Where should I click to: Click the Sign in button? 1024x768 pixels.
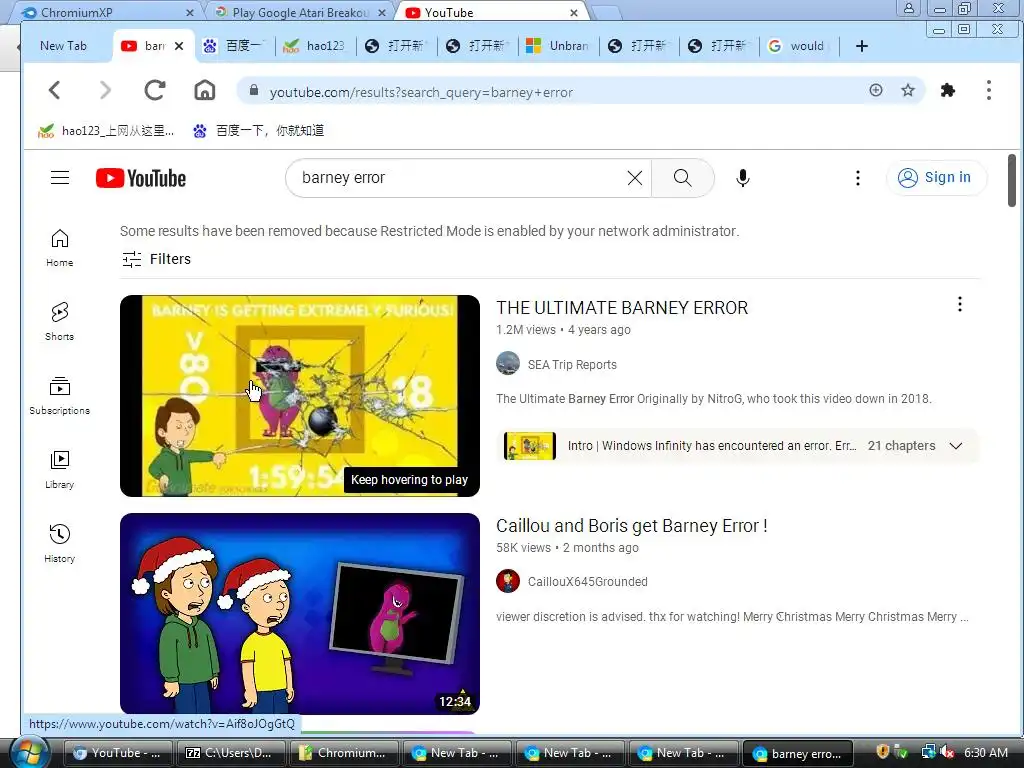tap(936, 178)
